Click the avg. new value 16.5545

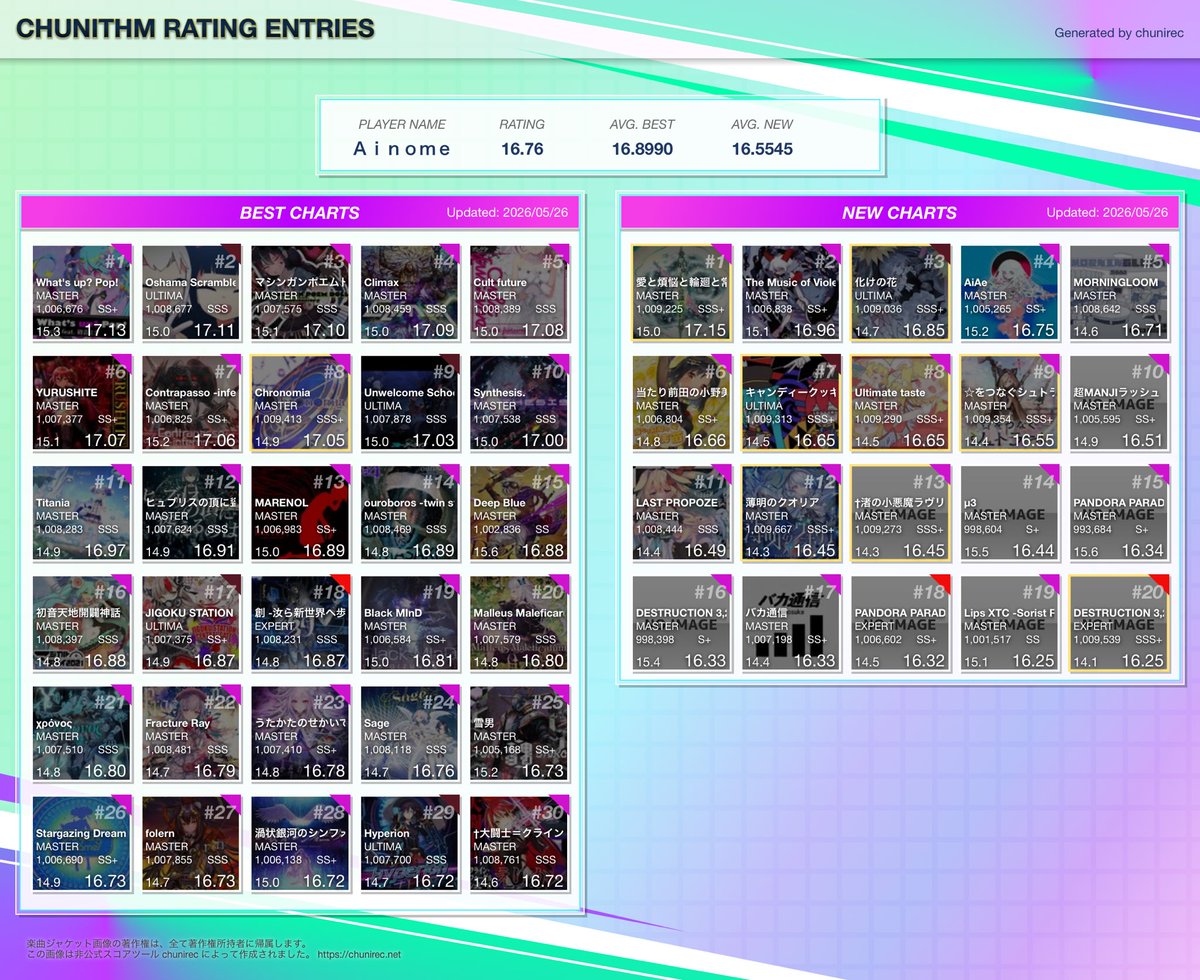coord(762,149)
